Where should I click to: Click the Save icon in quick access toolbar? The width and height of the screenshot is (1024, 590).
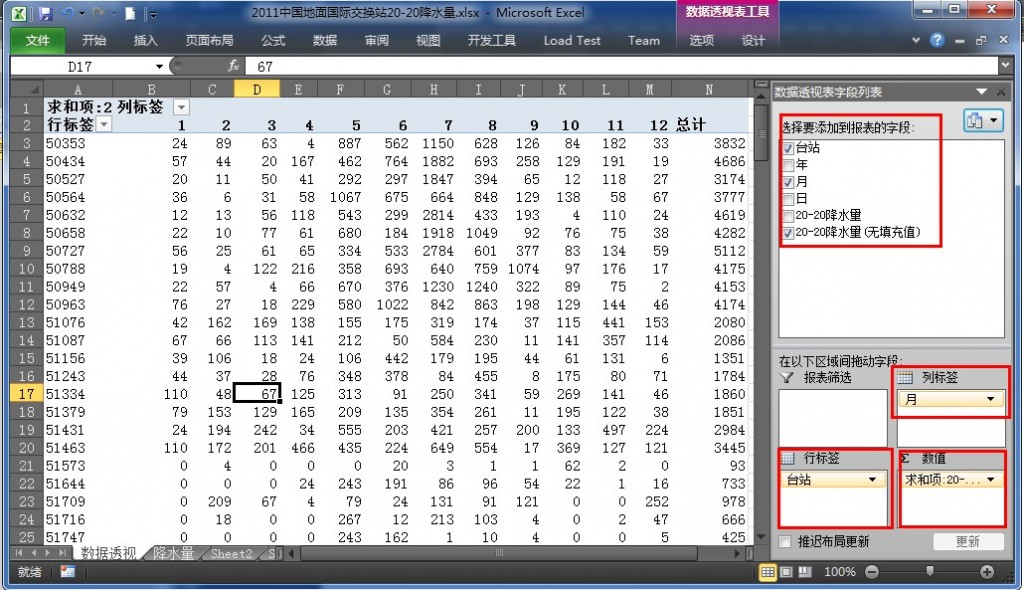45,14
